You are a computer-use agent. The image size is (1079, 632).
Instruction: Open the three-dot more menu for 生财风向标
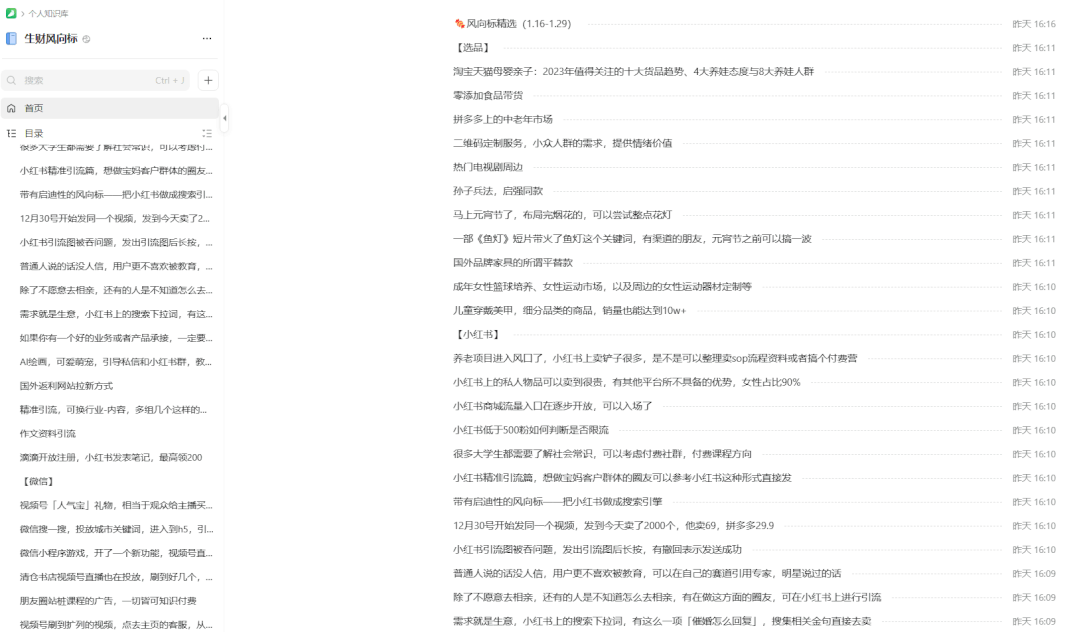coord(207,39)
